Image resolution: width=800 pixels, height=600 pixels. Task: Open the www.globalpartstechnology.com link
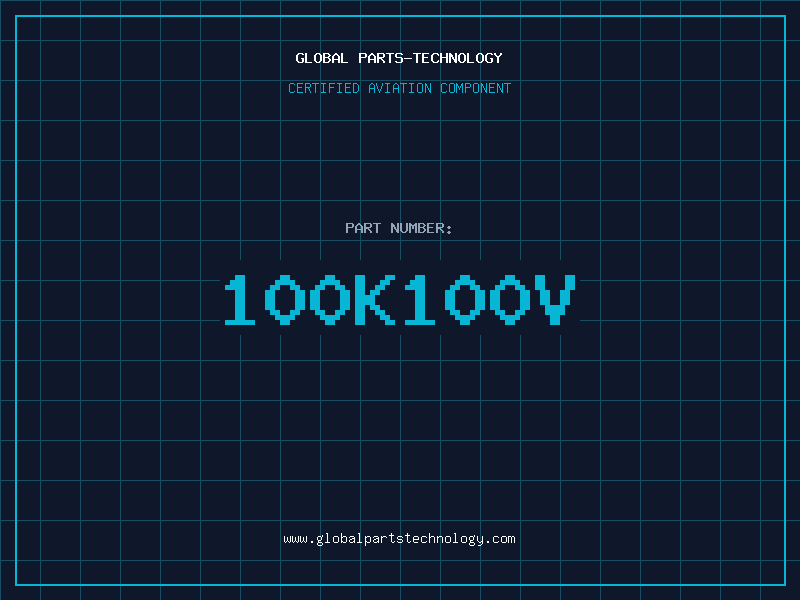tap(399, 539)
